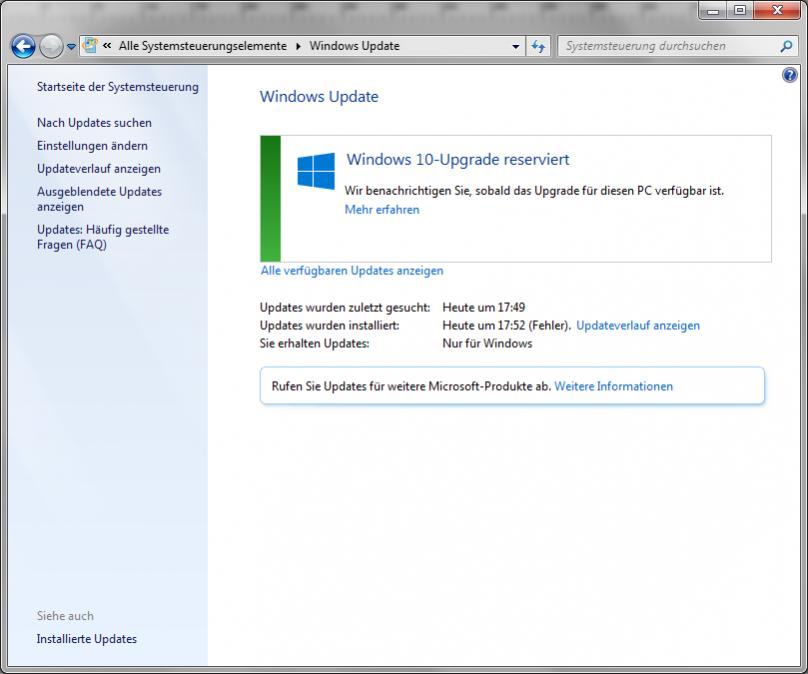Viewport: 808px width, 674px height.
Task: Open the address bar history dropdown
Action: pyautogui.click(x=515, y=46)
